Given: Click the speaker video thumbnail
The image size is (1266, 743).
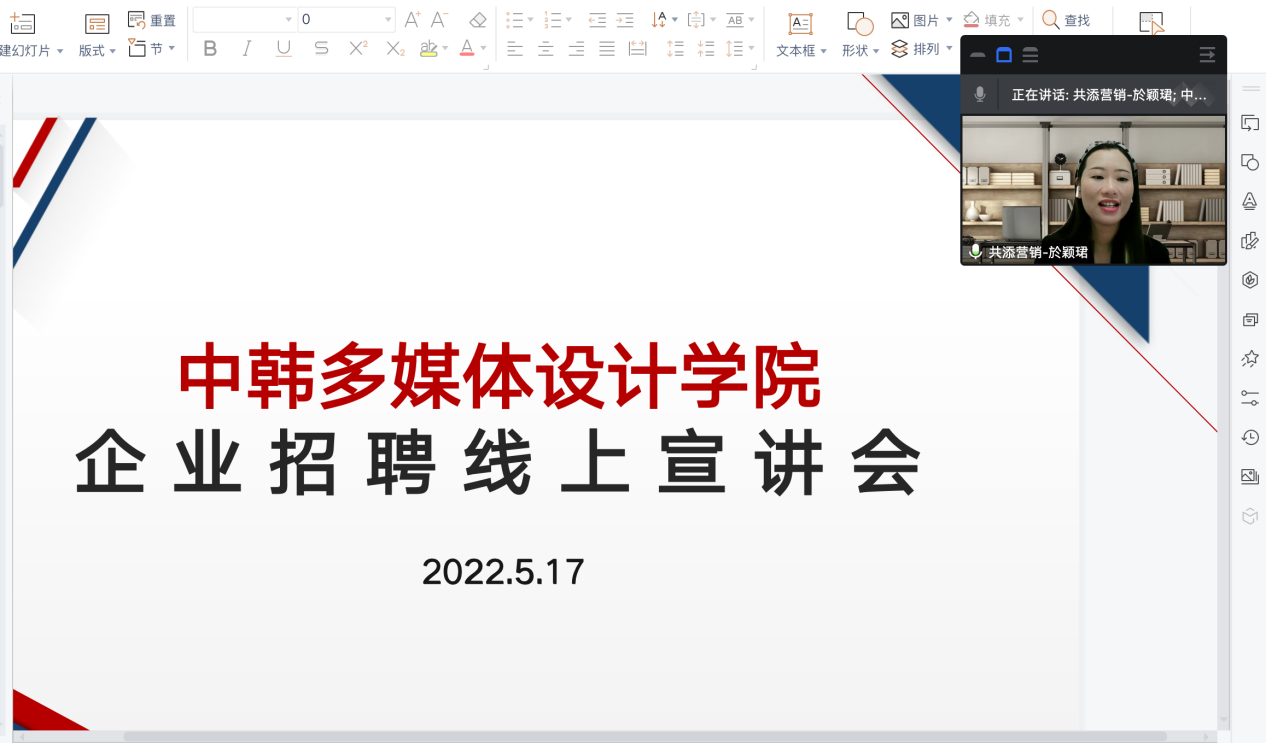Looking at the screenshot, I should 1093,190.
